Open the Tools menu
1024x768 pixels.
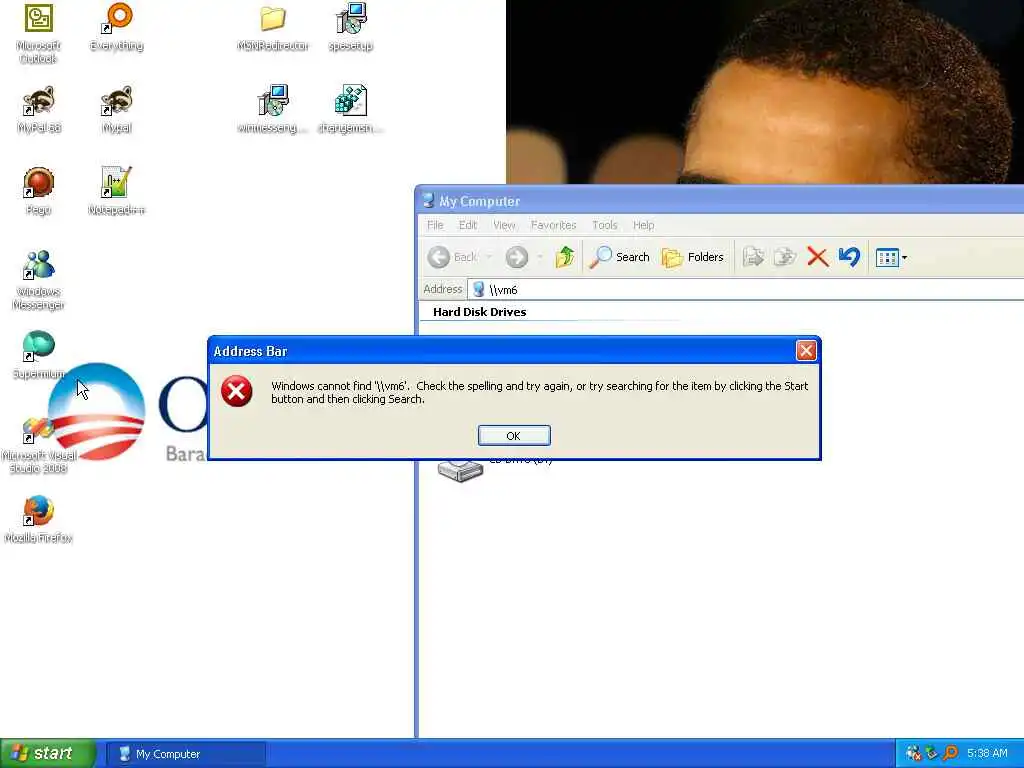(x=605, y=225)
